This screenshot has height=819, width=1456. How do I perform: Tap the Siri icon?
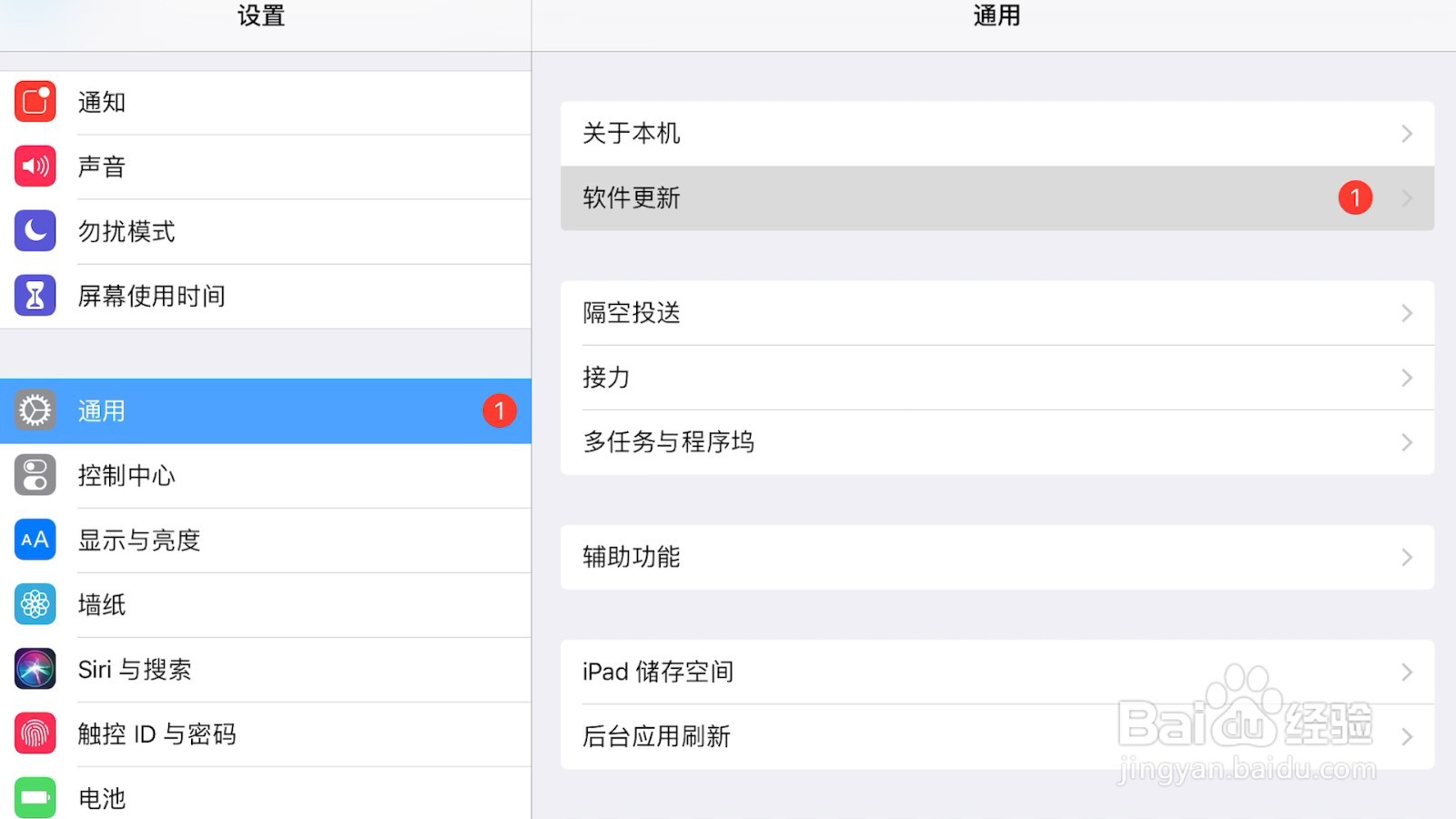tap(35, 669)
